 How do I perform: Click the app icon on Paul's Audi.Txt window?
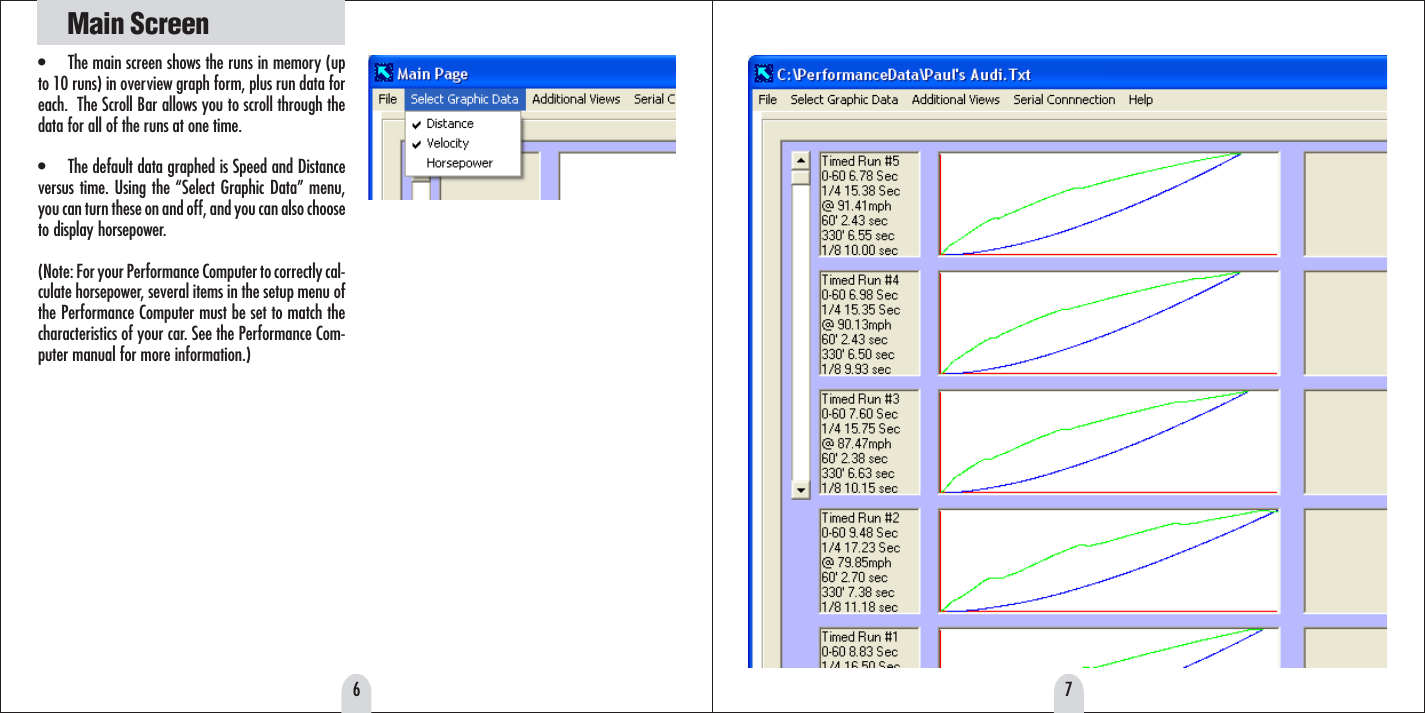(764, 74)
